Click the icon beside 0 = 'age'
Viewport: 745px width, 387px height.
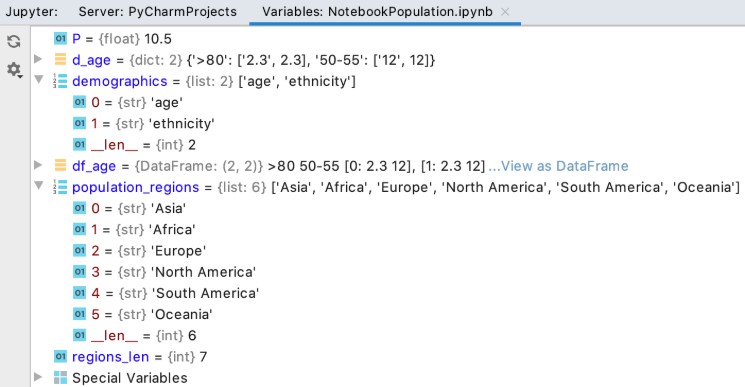[x=79, y=102]
